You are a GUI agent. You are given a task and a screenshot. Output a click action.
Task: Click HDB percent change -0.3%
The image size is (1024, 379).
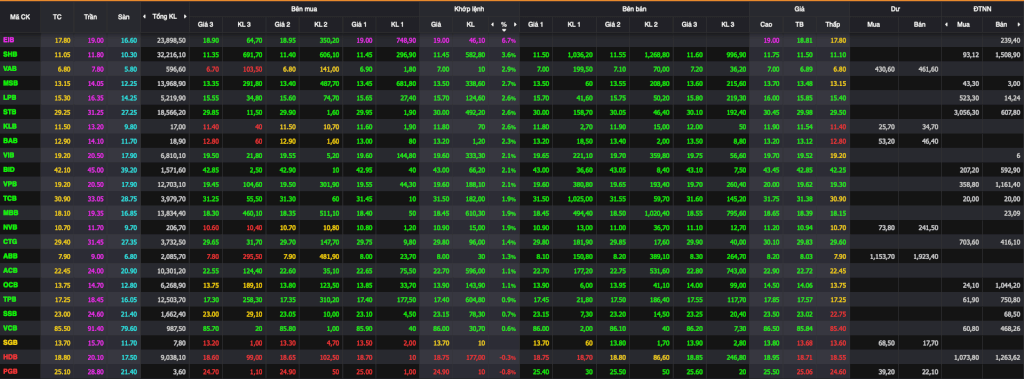(x=507, y=357)
